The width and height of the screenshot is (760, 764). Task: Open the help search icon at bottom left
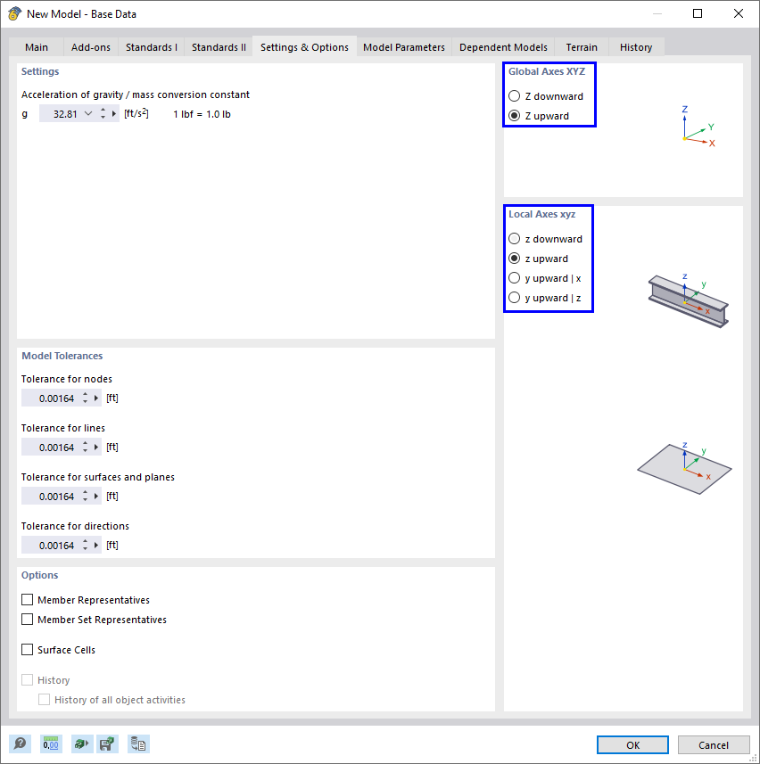tap(20, 744)
